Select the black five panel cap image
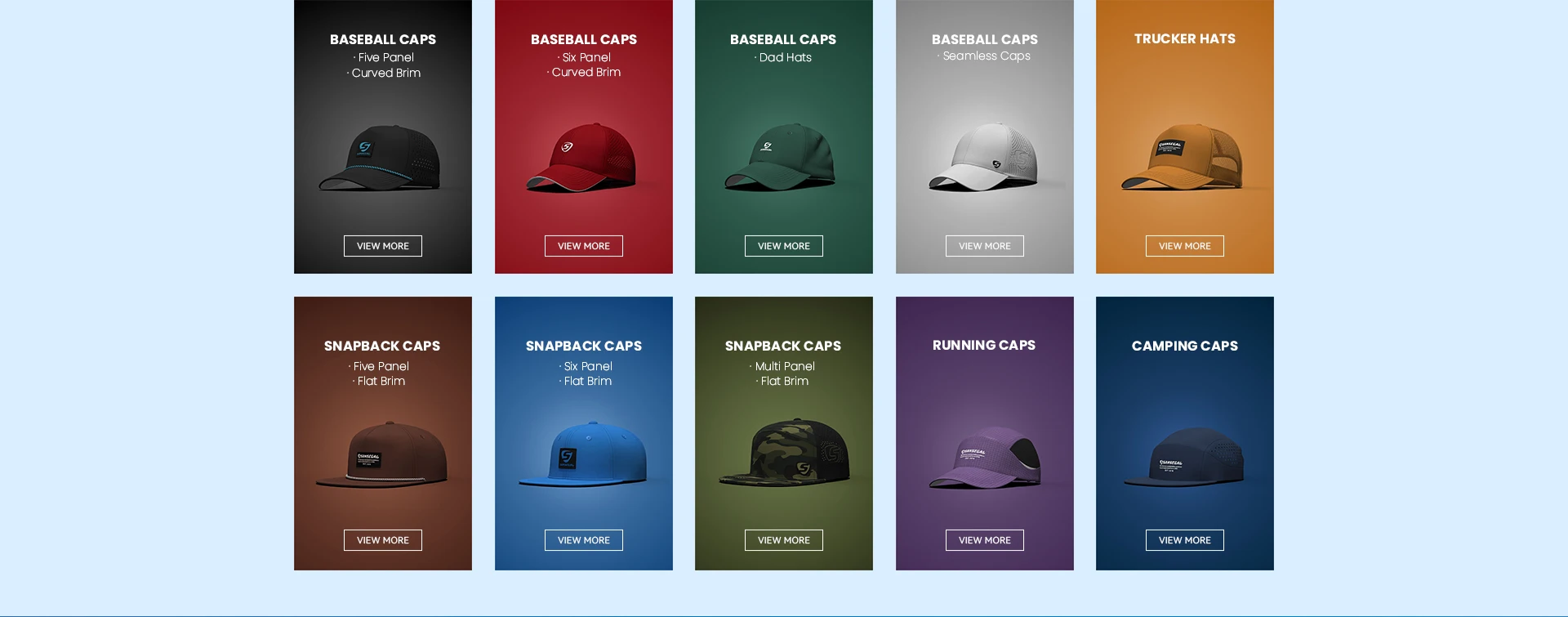 [380, 158]
